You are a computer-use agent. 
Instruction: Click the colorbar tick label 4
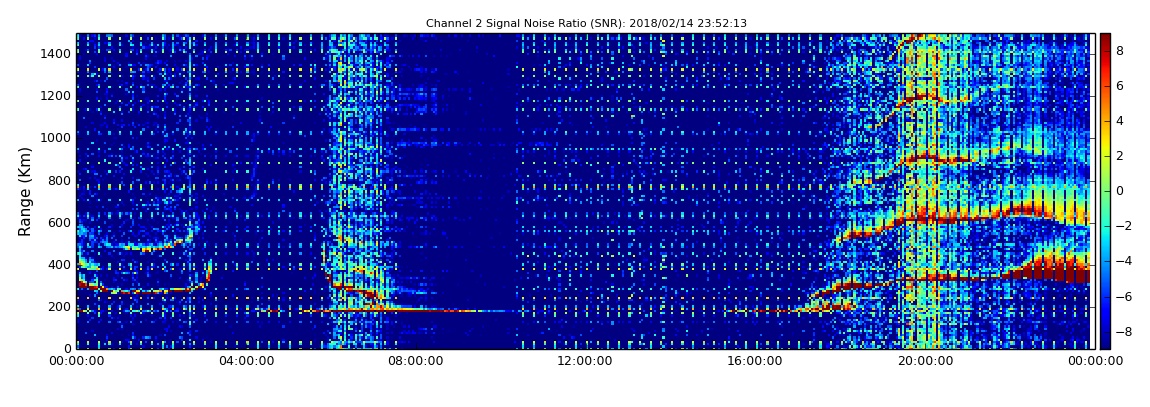(x=1120, y=121)
